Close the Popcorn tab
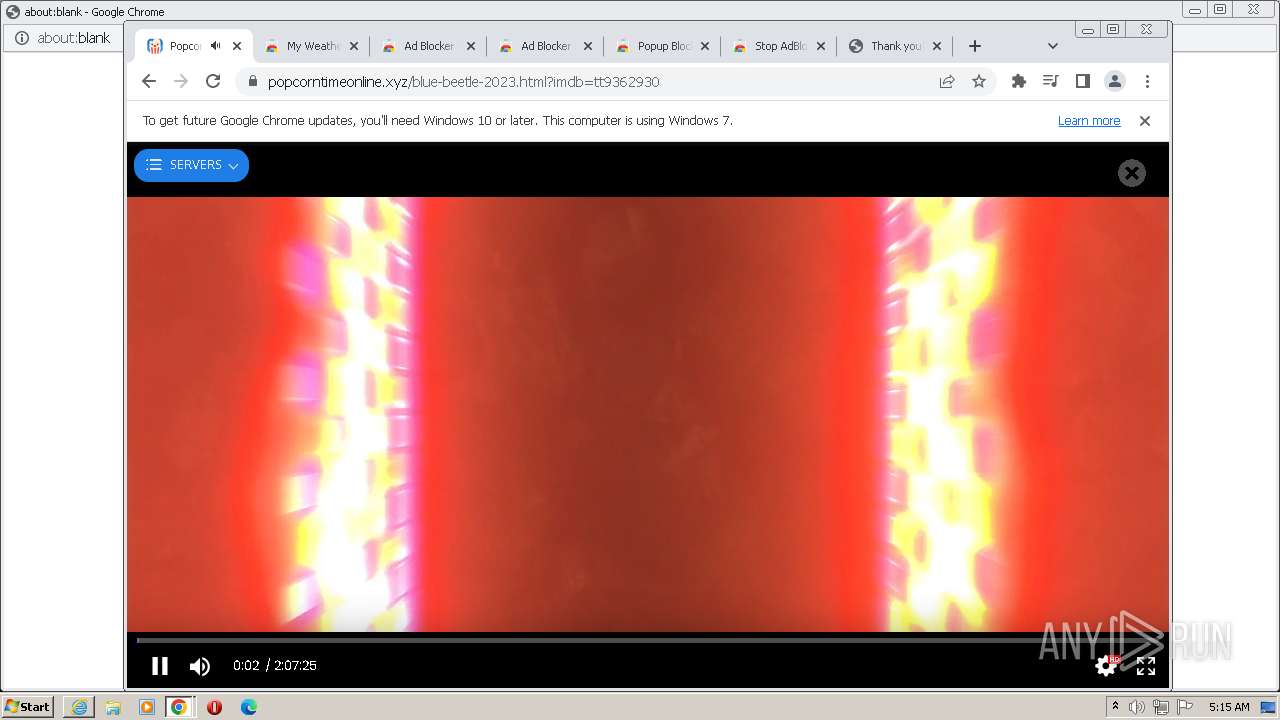 pos(237,46)
